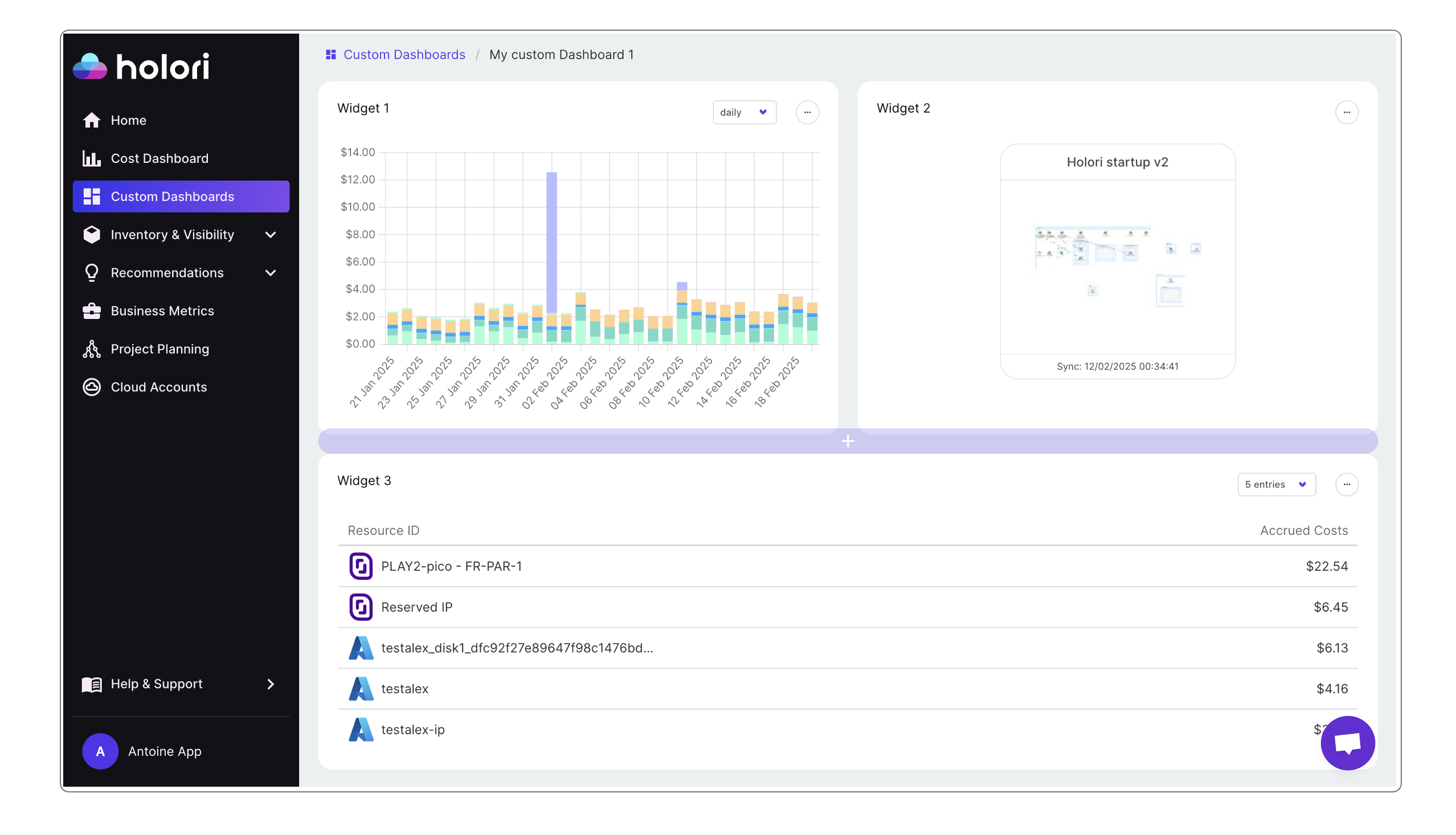Click the holori cloud logo
The image size is (1456, 835).
[x=90, y=67]
